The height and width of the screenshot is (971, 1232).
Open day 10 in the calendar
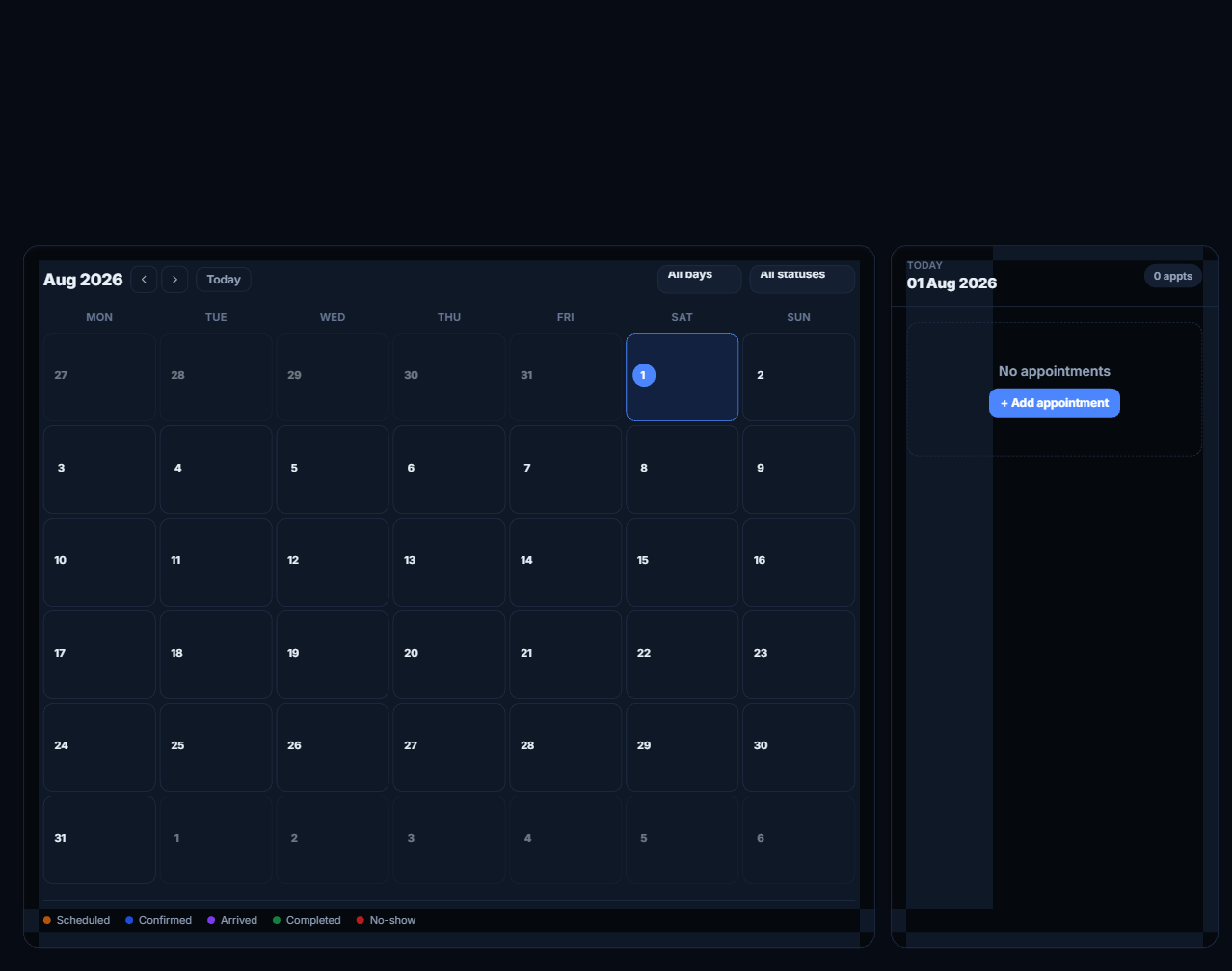tap(99, 562)
